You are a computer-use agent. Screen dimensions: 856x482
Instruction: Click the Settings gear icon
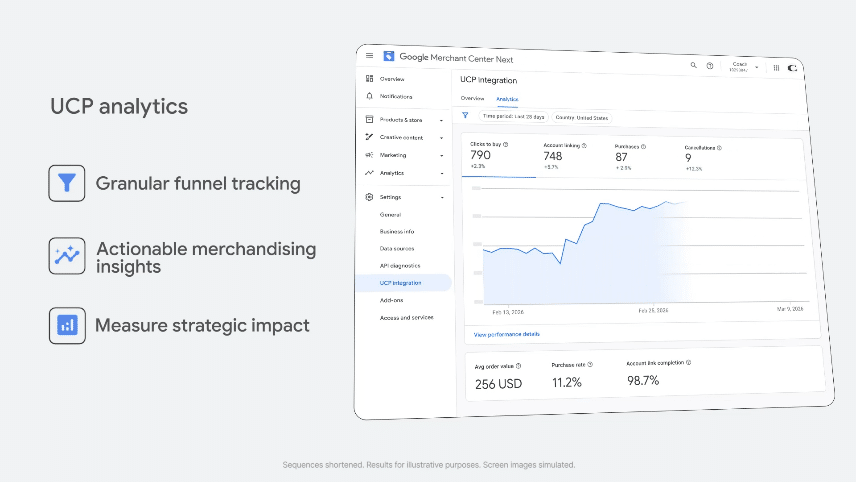pos(369,197)
